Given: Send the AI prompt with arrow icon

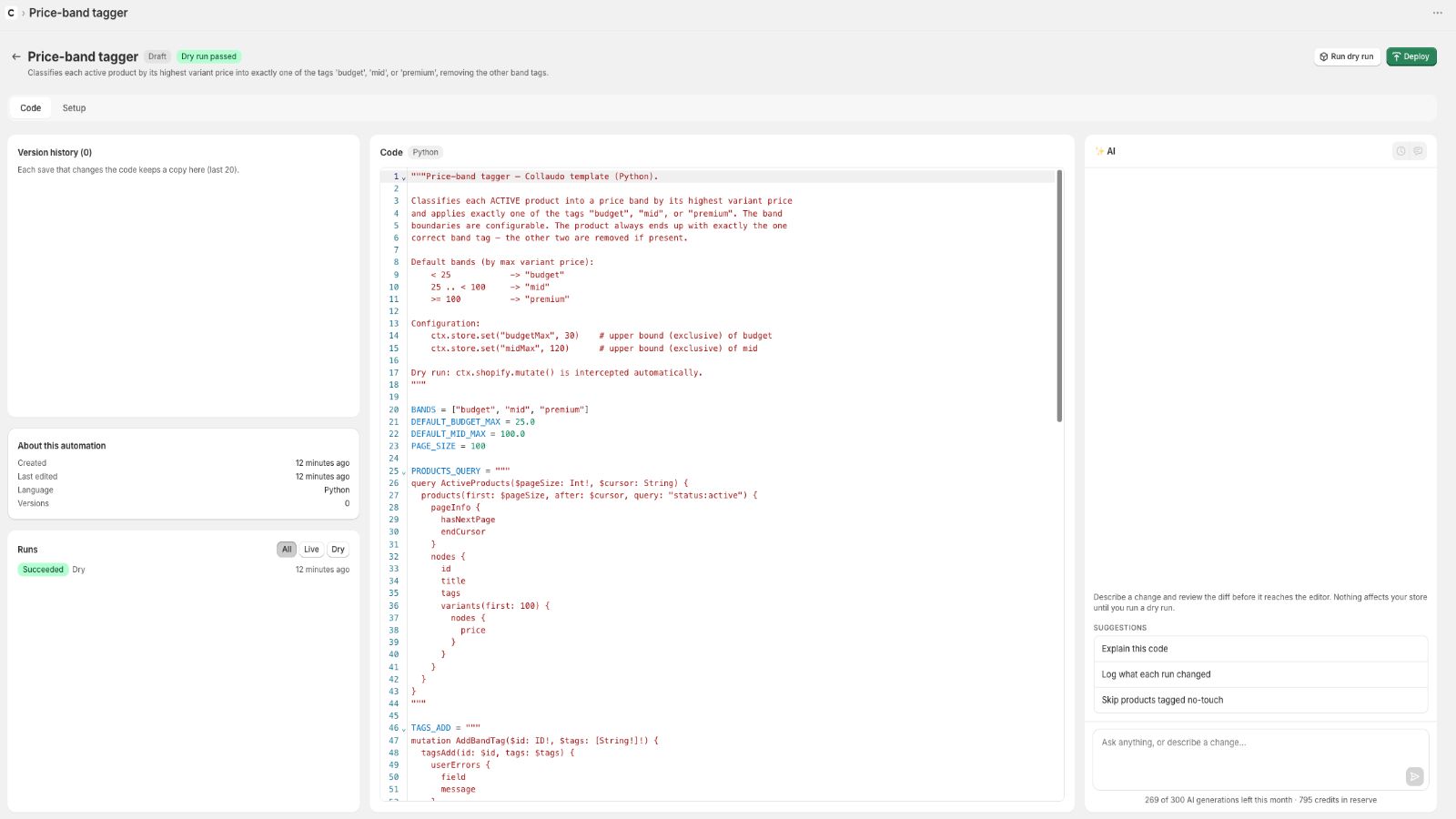Looking at the screenshot, I should (x=1414, y=776).
